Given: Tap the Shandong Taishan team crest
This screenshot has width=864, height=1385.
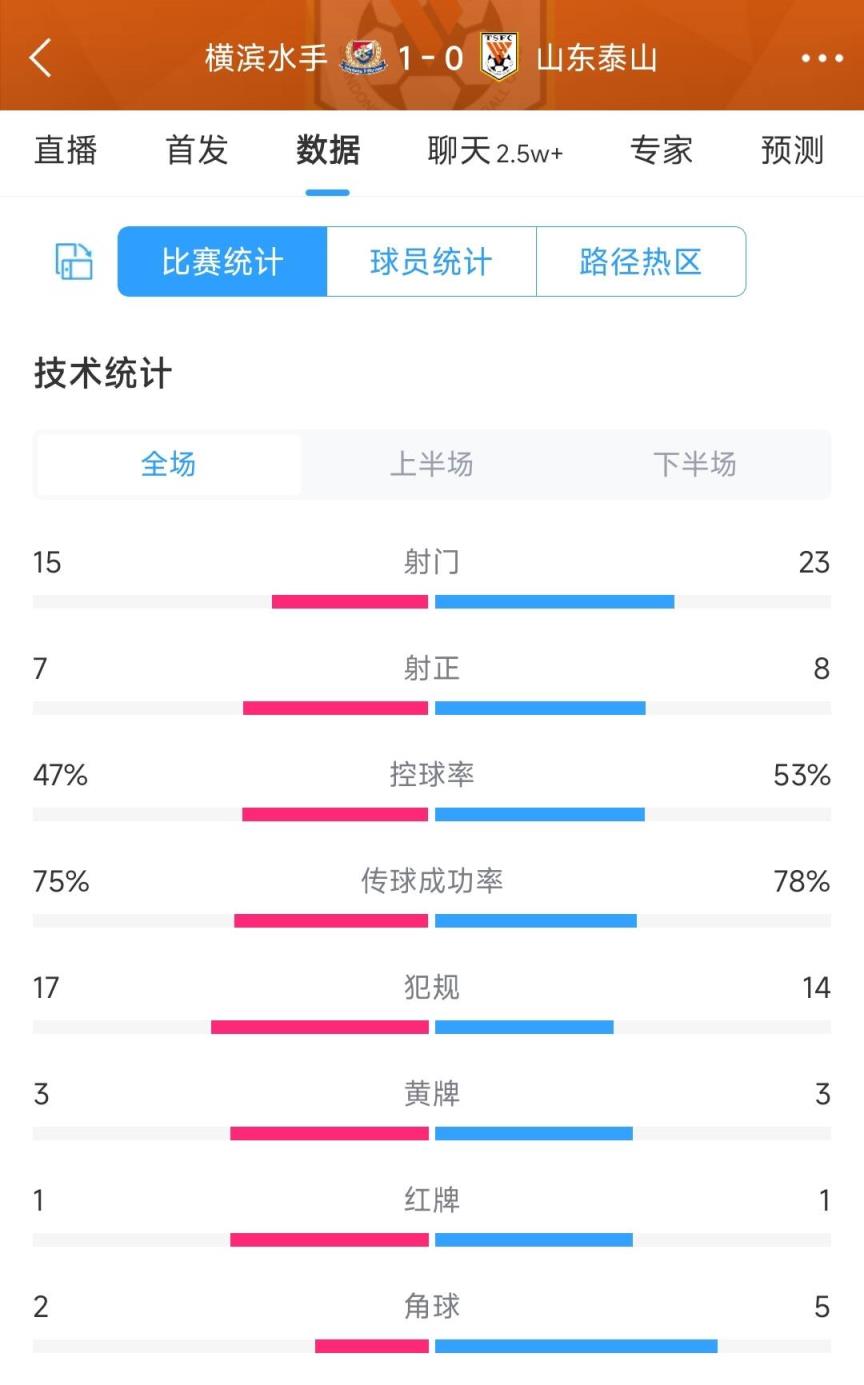Looking at the screenshot, I should click(499, 56).
